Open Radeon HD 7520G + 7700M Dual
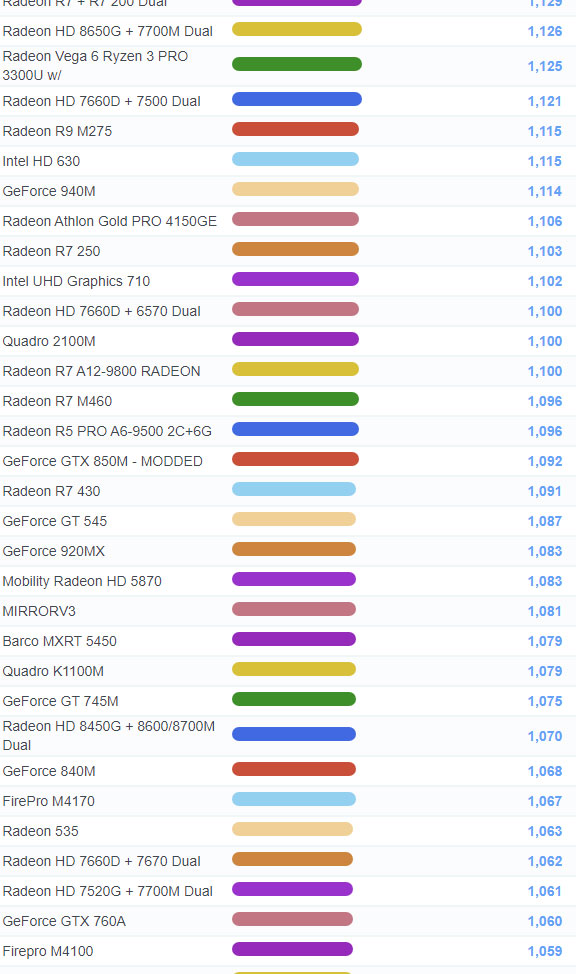Screen dimensions: 576x974 click(107, 891)
